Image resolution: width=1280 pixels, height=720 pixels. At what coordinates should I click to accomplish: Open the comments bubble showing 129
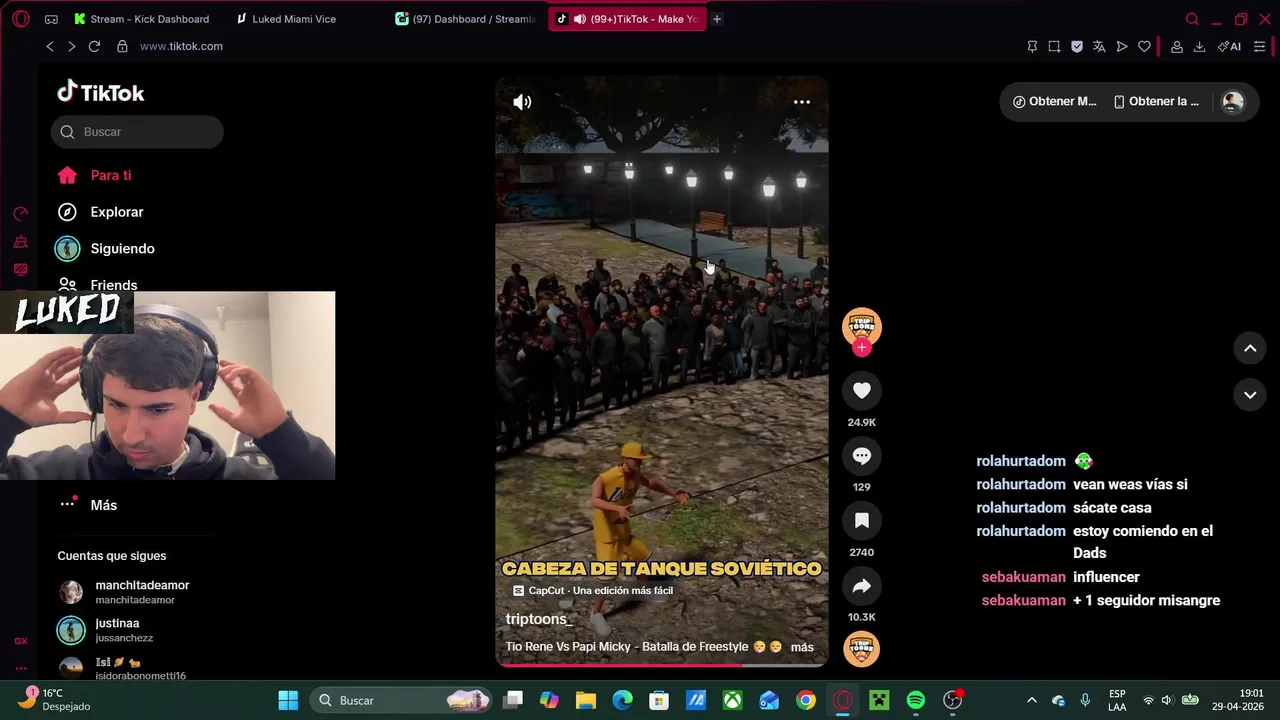862,456
